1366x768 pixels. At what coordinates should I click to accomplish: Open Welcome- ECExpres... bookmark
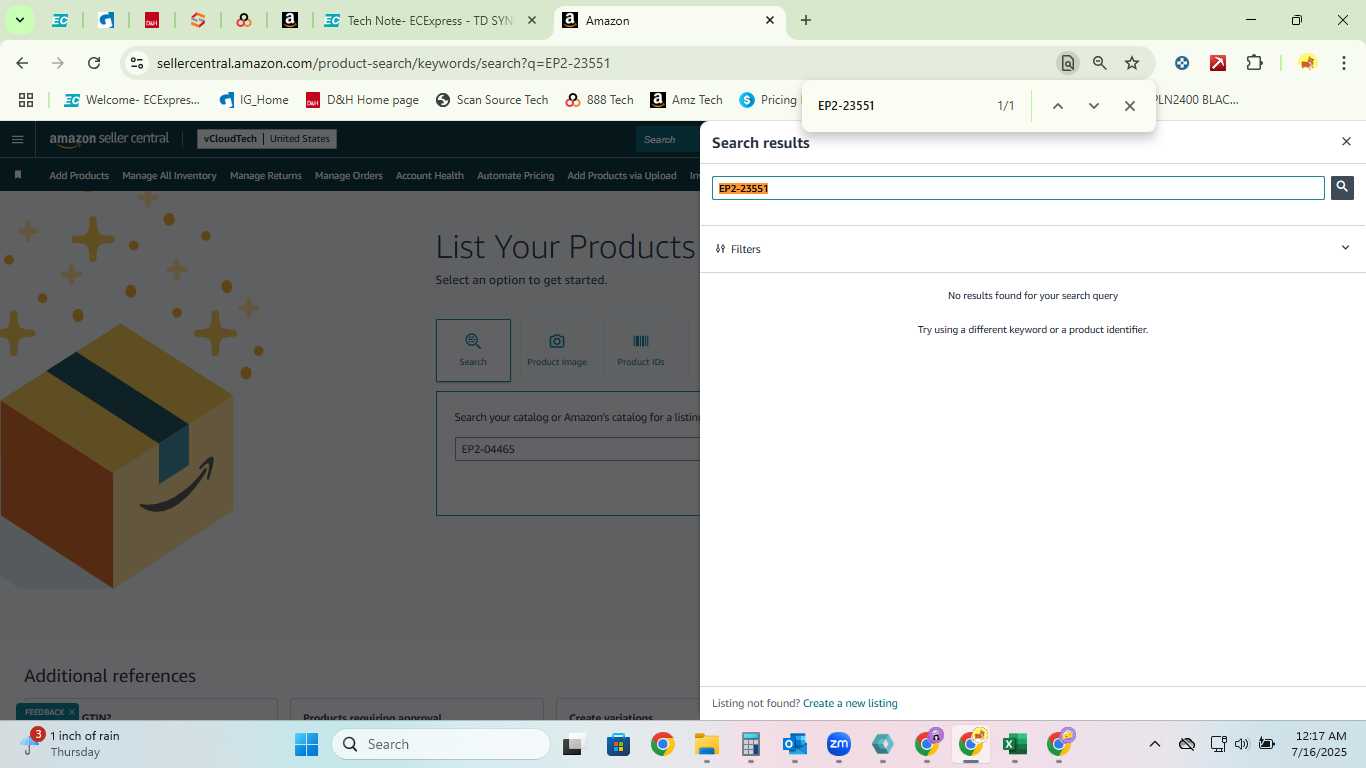(132, 100)
